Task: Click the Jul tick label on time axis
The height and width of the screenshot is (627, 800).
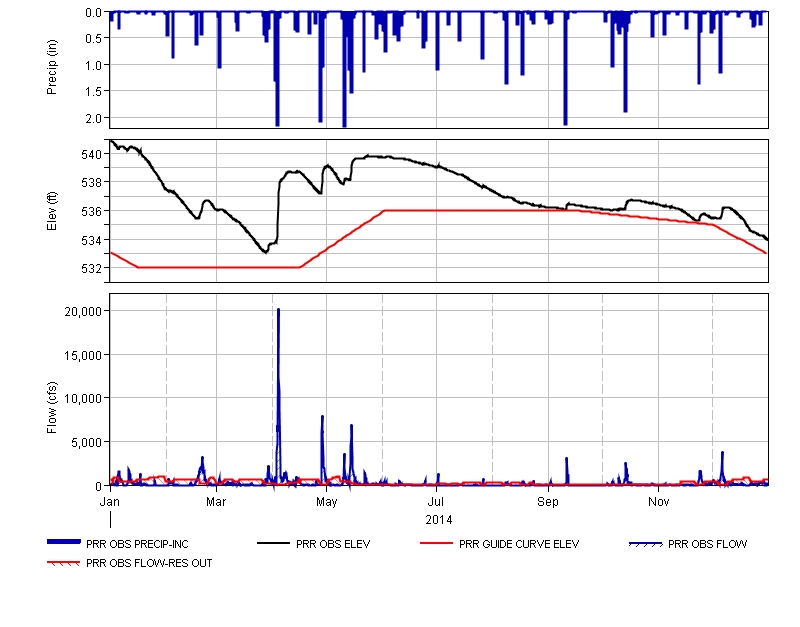Action: coord(436,502)
